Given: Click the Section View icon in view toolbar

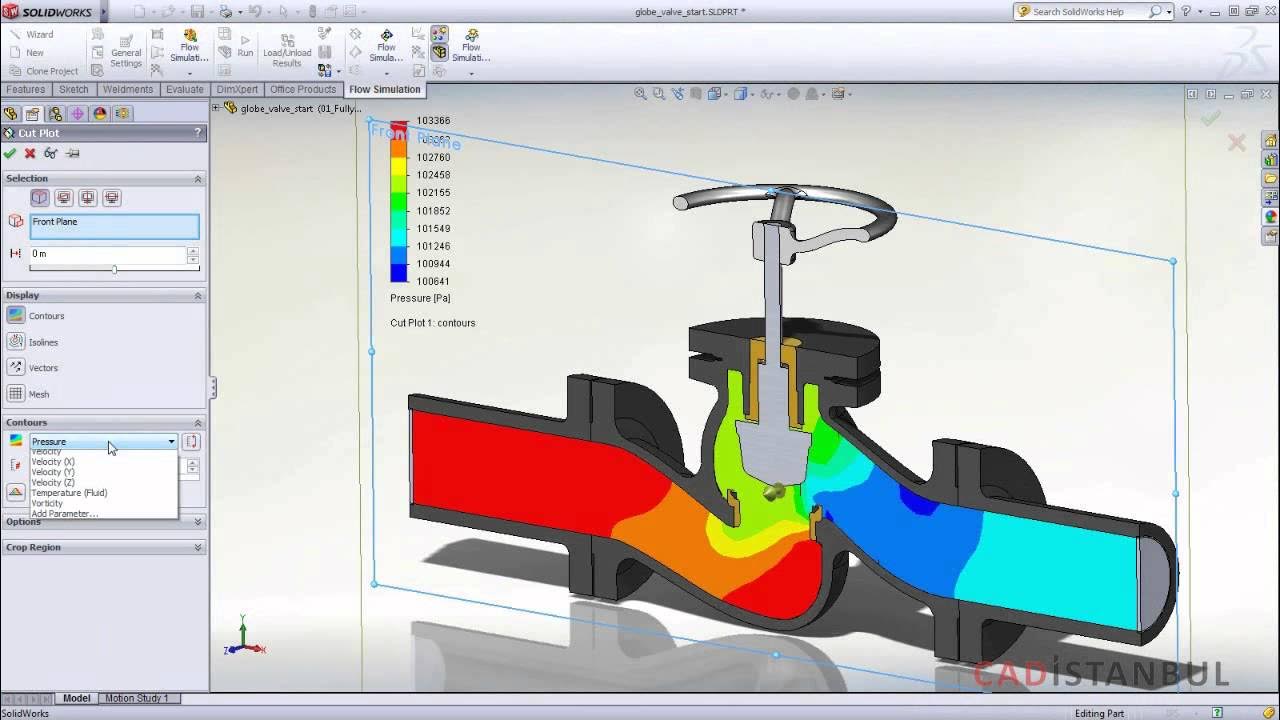Looking at the screenshot, I should [x=697, y=93].
